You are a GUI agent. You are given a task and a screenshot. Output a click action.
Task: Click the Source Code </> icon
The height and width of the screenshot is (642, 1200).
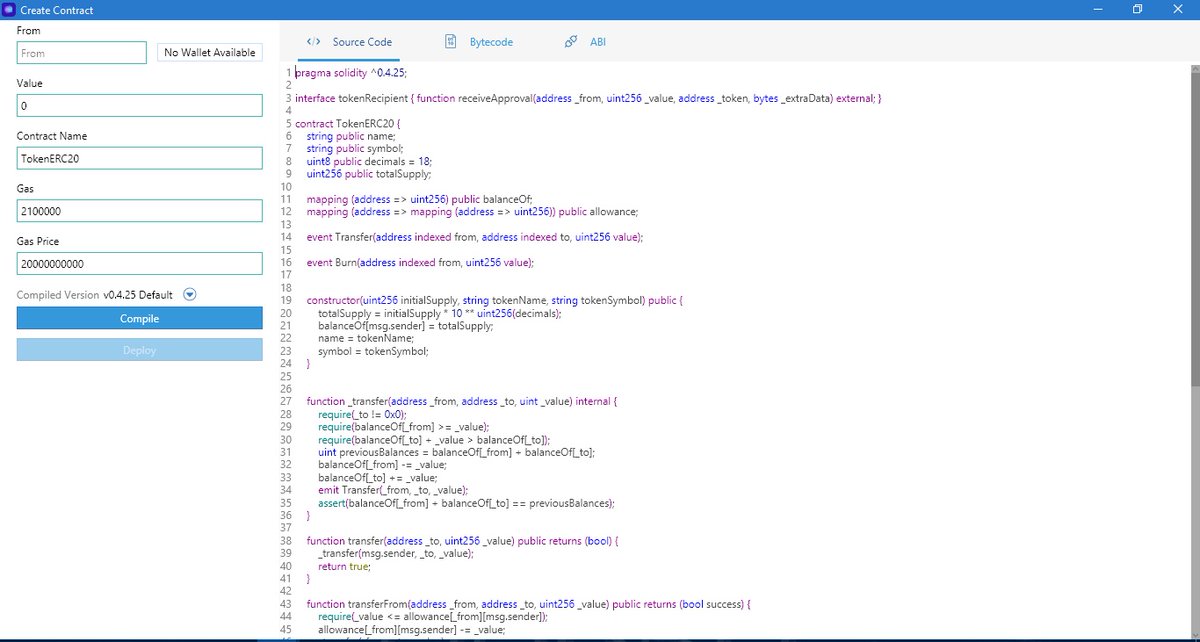[x=311, y=42]
